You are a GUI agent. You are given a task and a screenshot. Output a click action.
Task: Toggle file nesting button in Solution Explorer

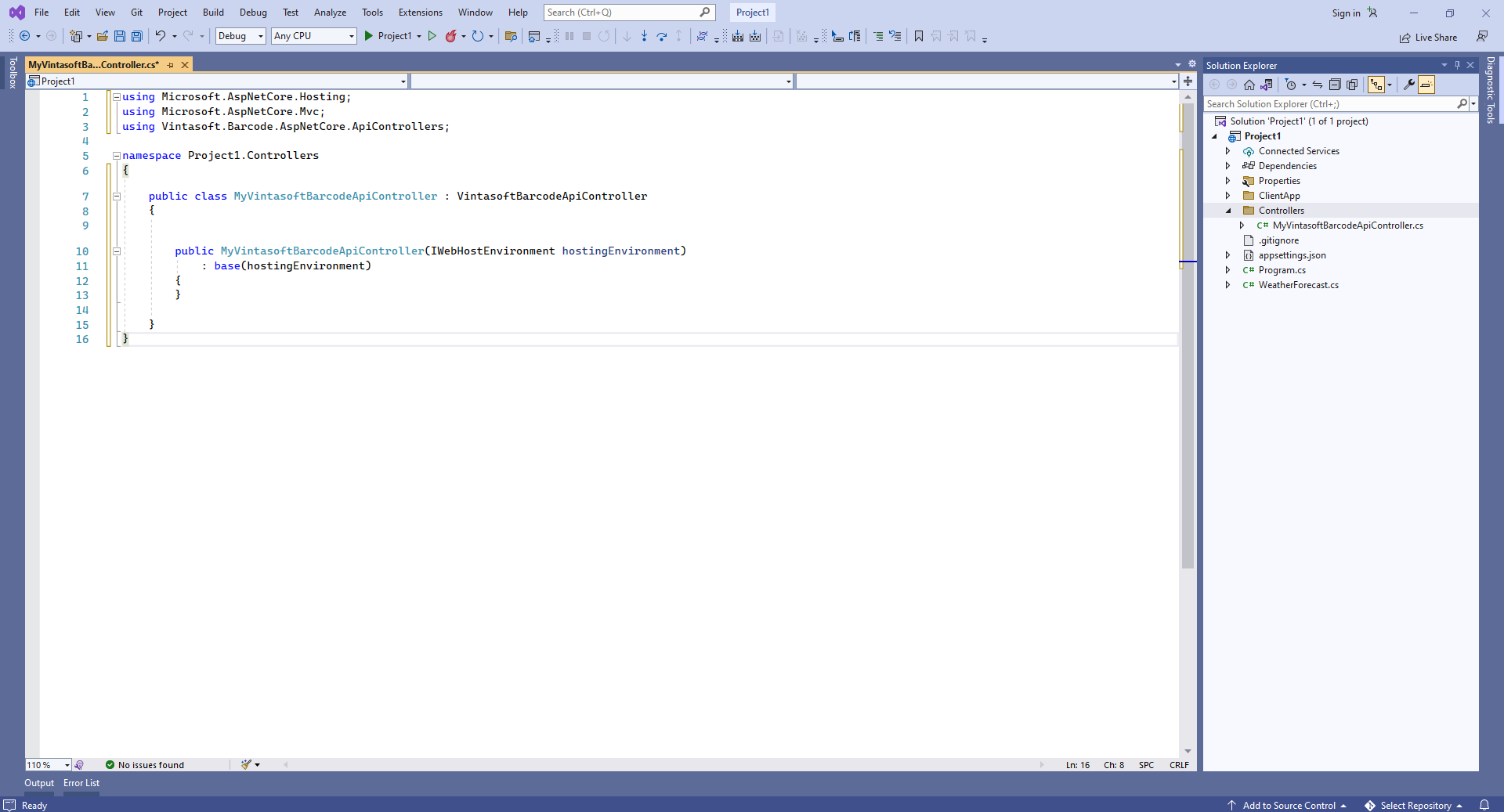(1376, 85)
